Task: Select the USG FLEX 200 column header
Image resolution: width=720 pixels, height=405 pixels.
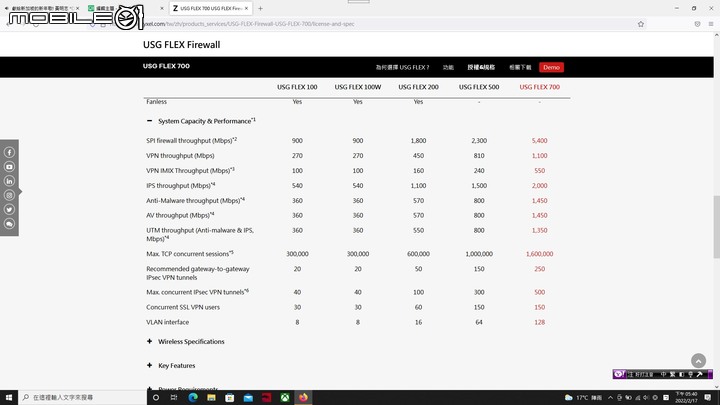Action: tap(418, 87)
